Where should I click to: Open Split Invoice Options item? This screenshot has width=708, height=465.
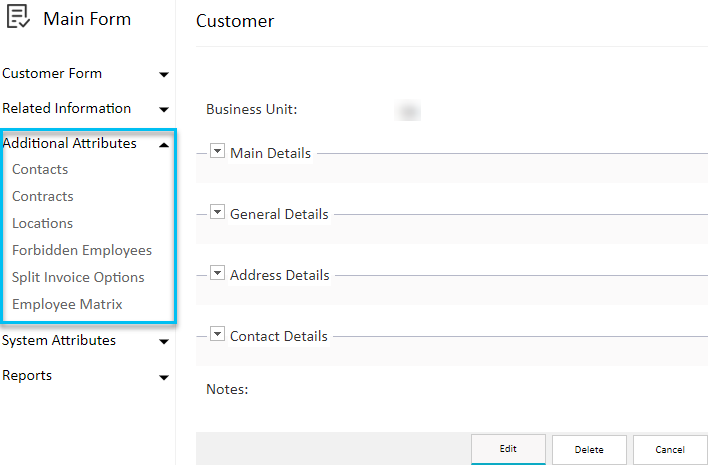pos(78,278)
